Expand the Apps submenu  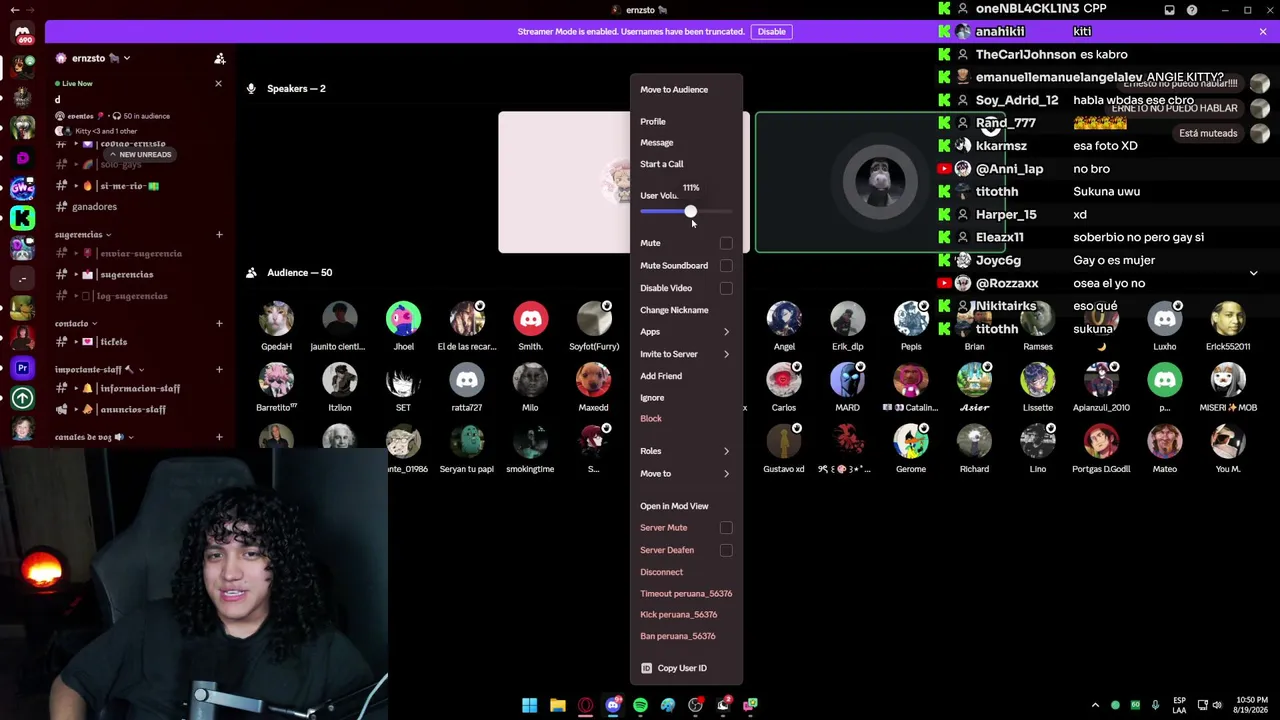click(686, 332)
